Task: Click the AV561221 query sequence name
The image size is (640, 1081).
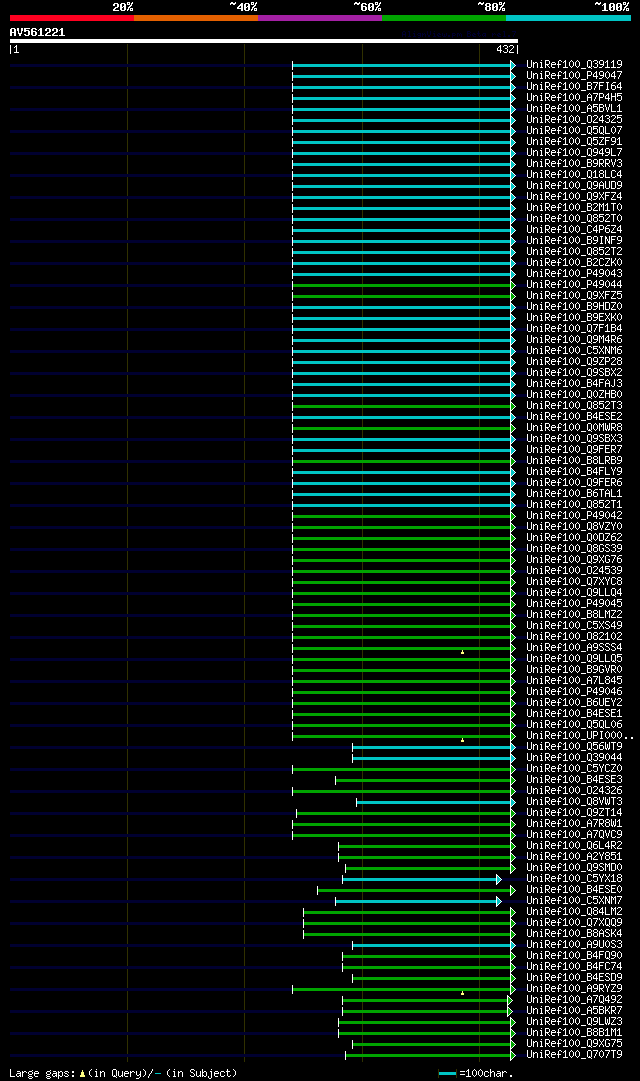Action: click(37, 32)
